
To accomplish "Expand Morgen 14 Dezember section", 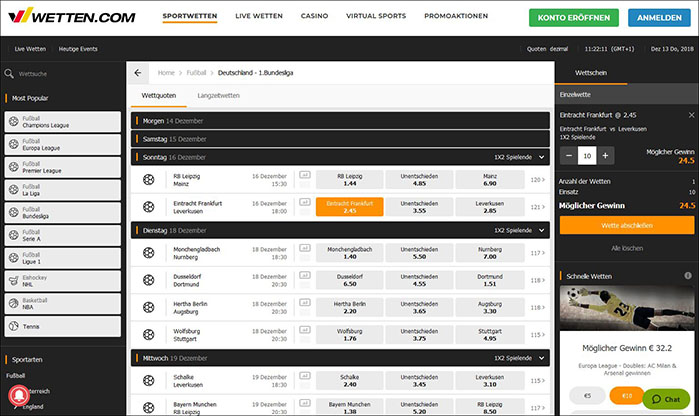I will click(340, 120).
